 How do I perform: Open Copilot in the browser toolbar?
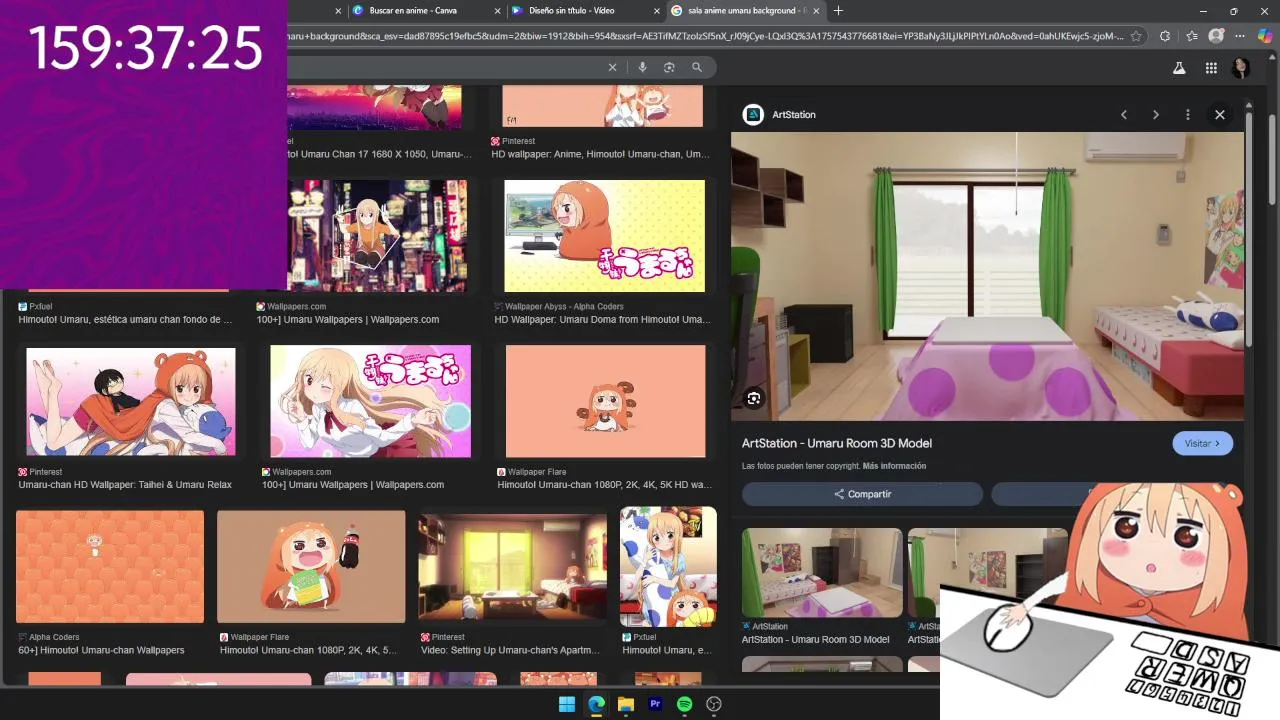pos(1265,36)
